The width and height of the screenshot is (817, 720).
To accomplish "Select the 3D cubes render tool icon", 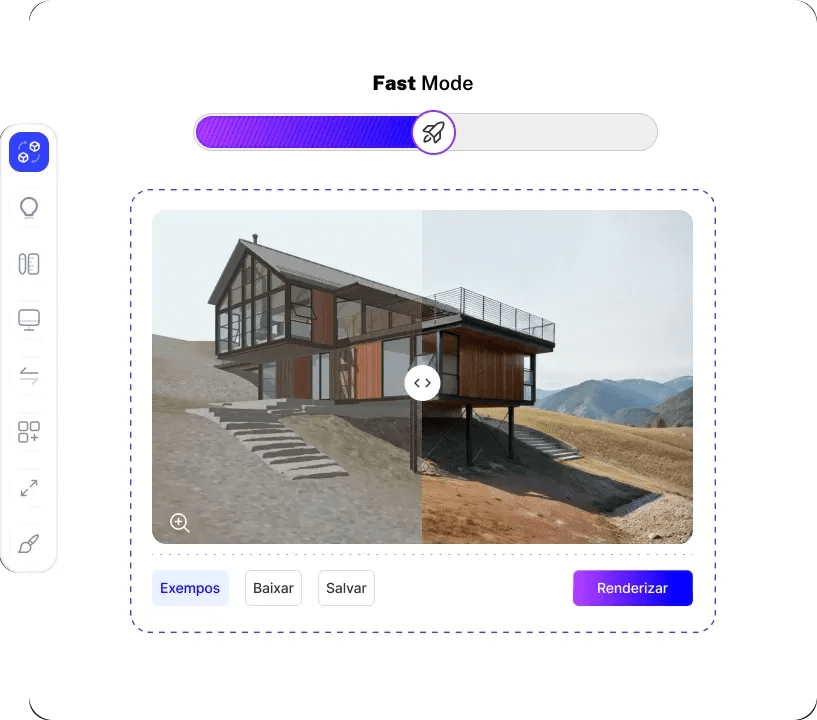I will [29, 152].
